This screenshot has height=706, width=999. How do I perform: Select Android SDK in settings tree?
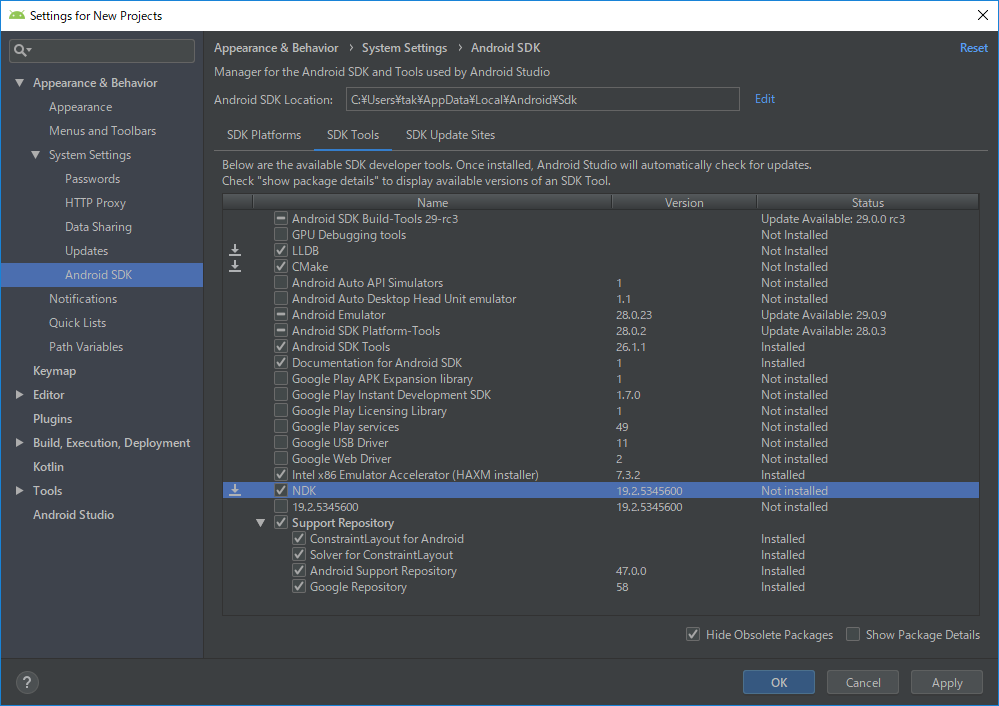(102, 275)
